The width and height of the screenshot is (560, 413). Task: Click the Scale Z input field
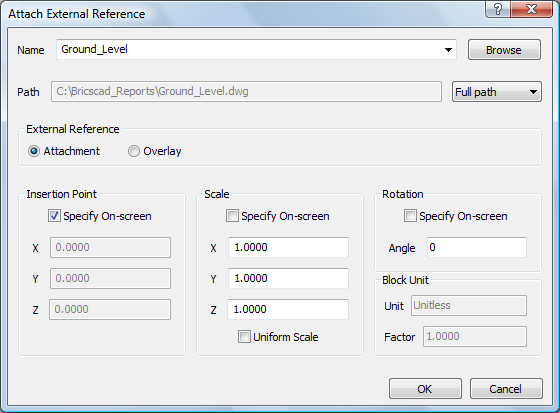point(288,309)
